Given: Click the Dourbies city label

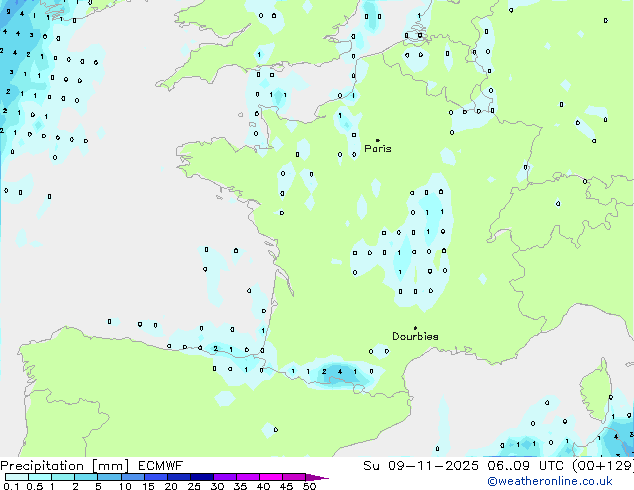Looking at the screenshot, I should click(x=415, y=336).
